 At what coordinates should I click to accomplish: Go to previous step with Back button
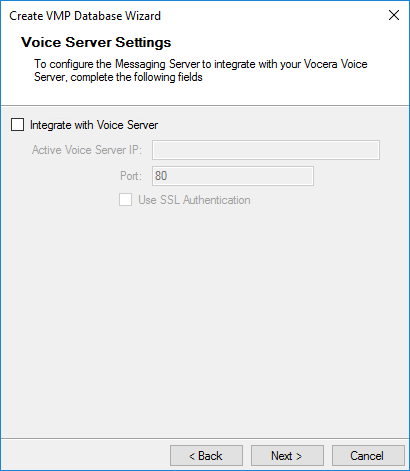click(x=206, y=456)
